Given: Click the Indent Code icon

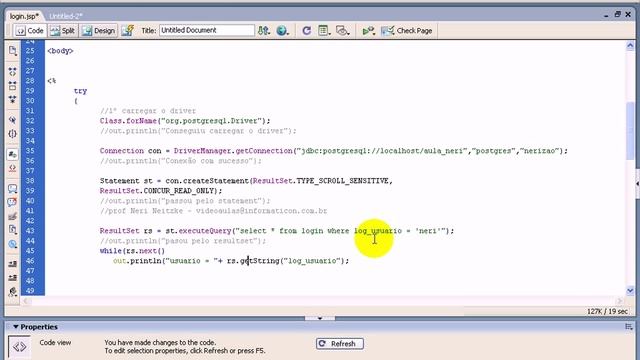Looking at the screenshot, I should [x=13, y=264].
